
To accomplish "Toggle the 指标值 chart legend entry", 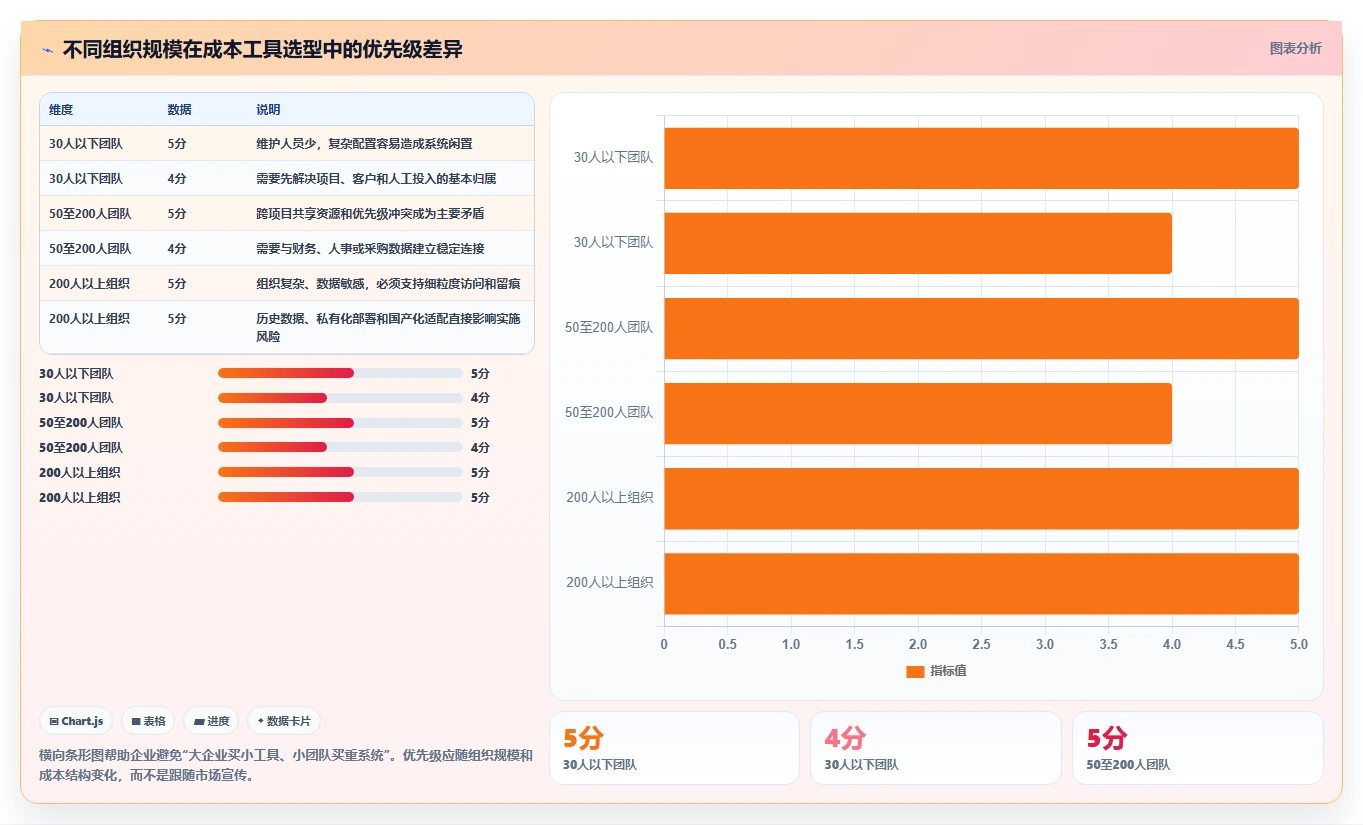I will click(x=936, y=671).
